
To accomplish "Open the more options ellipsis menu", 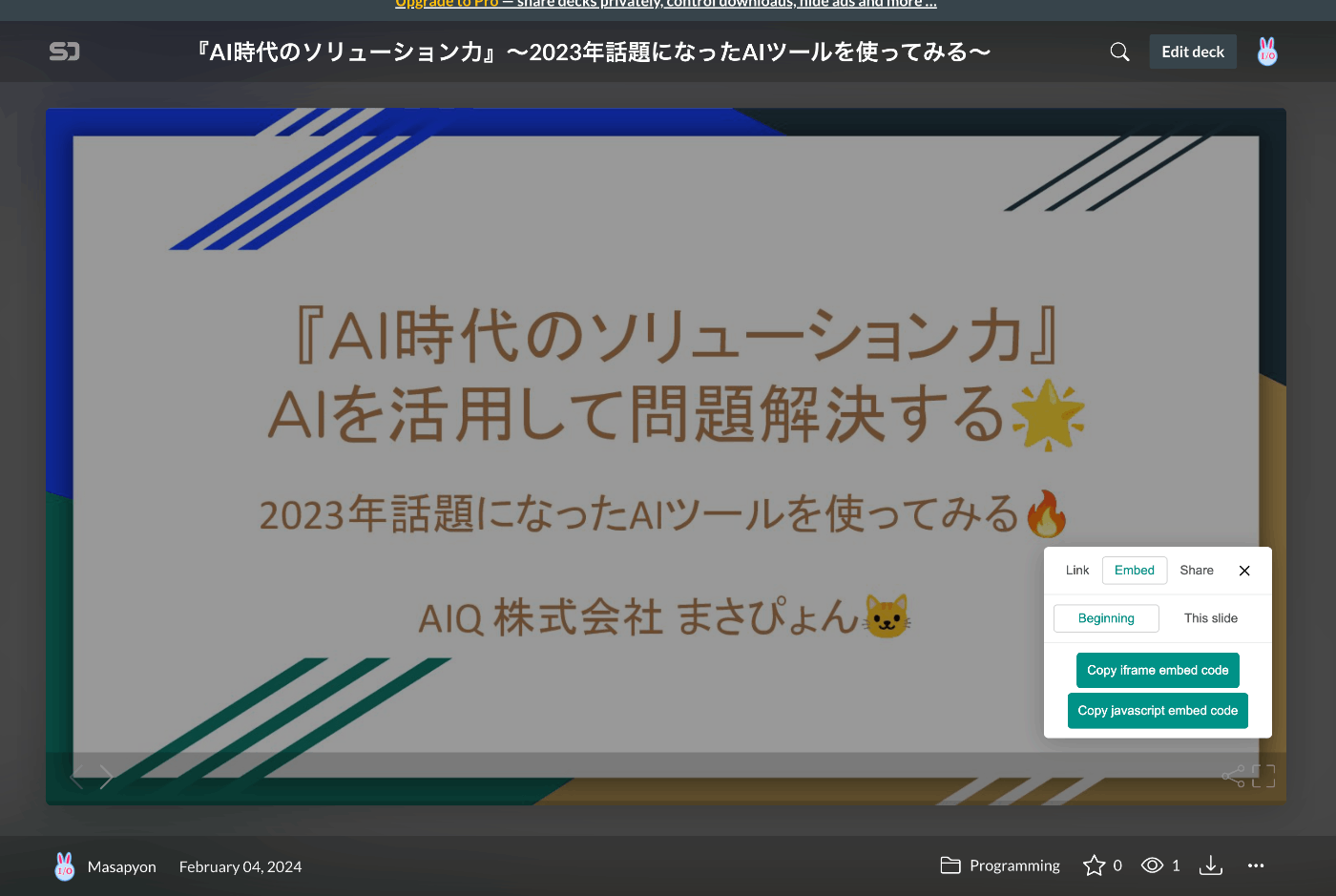I will 1255,865.
